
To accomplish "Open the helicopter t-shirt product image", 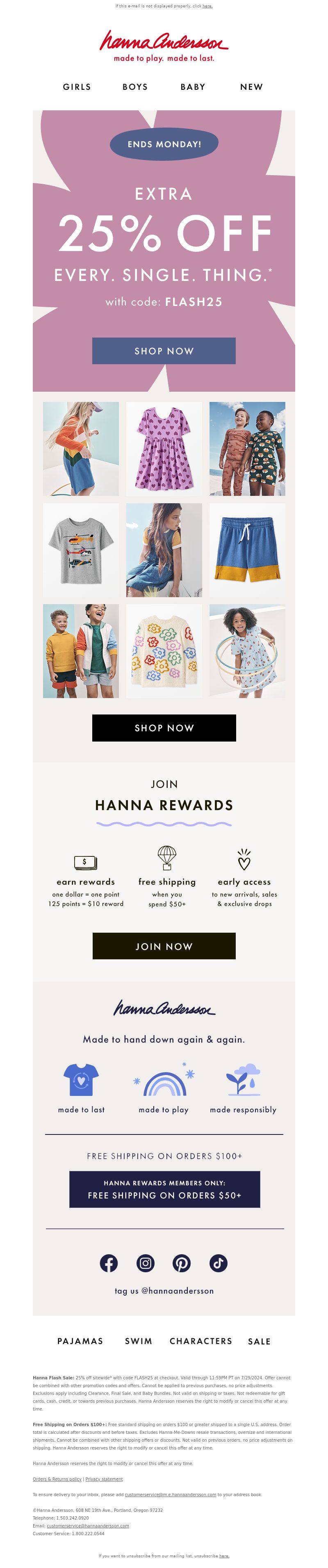I will [81, 550].
